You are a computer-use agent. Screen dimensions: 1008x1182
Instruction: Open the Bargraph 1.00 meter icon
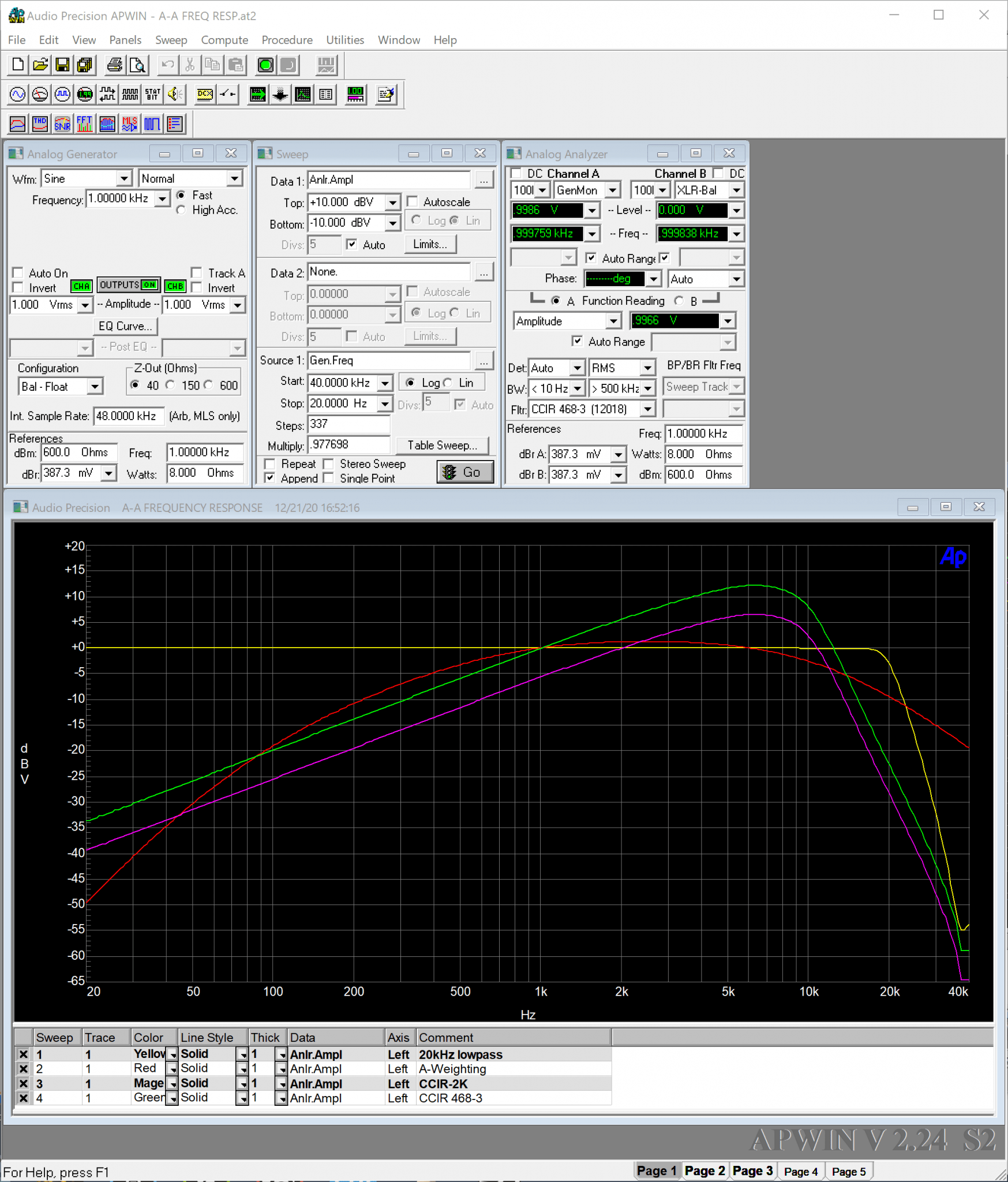point(355,94)
